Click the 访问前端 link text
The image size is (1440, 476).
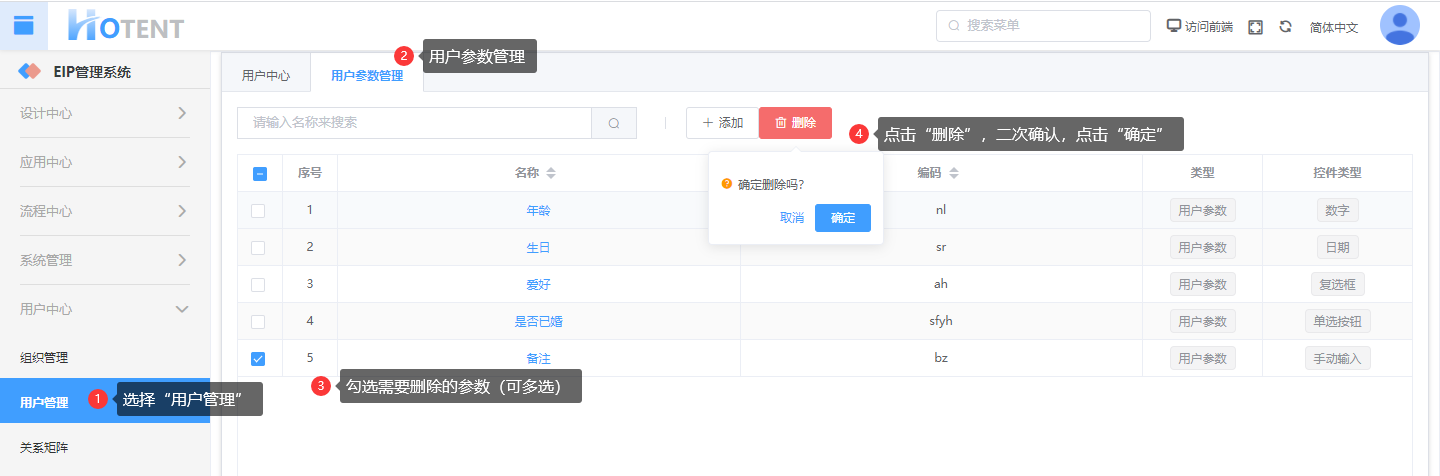(1209, 27)
